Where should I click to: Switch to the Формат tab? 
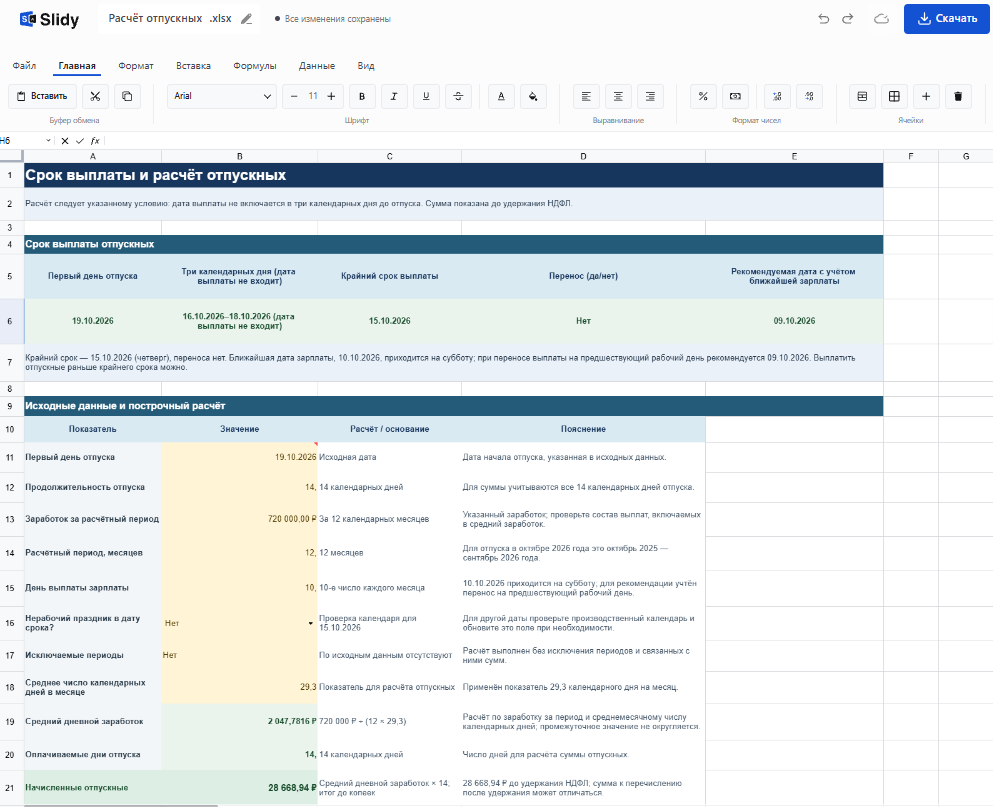[136, 66]
